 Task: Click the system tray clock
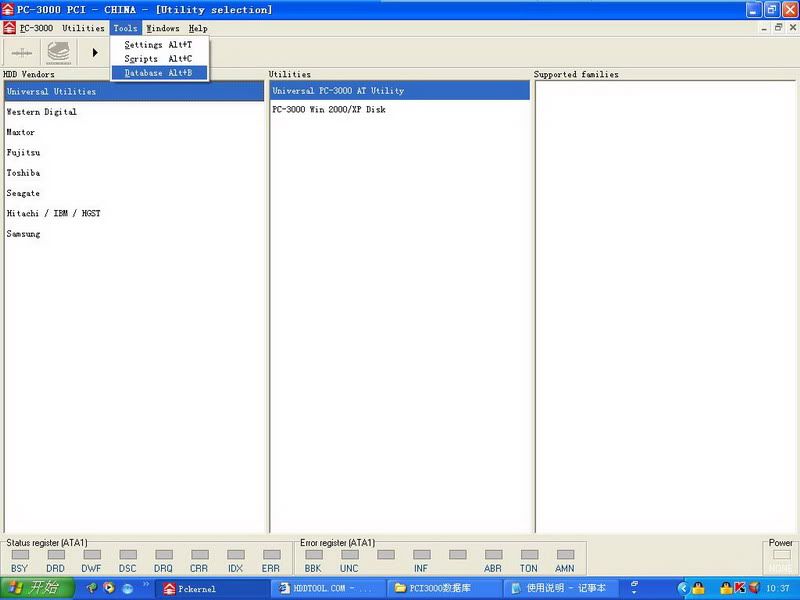pos(777,589)
